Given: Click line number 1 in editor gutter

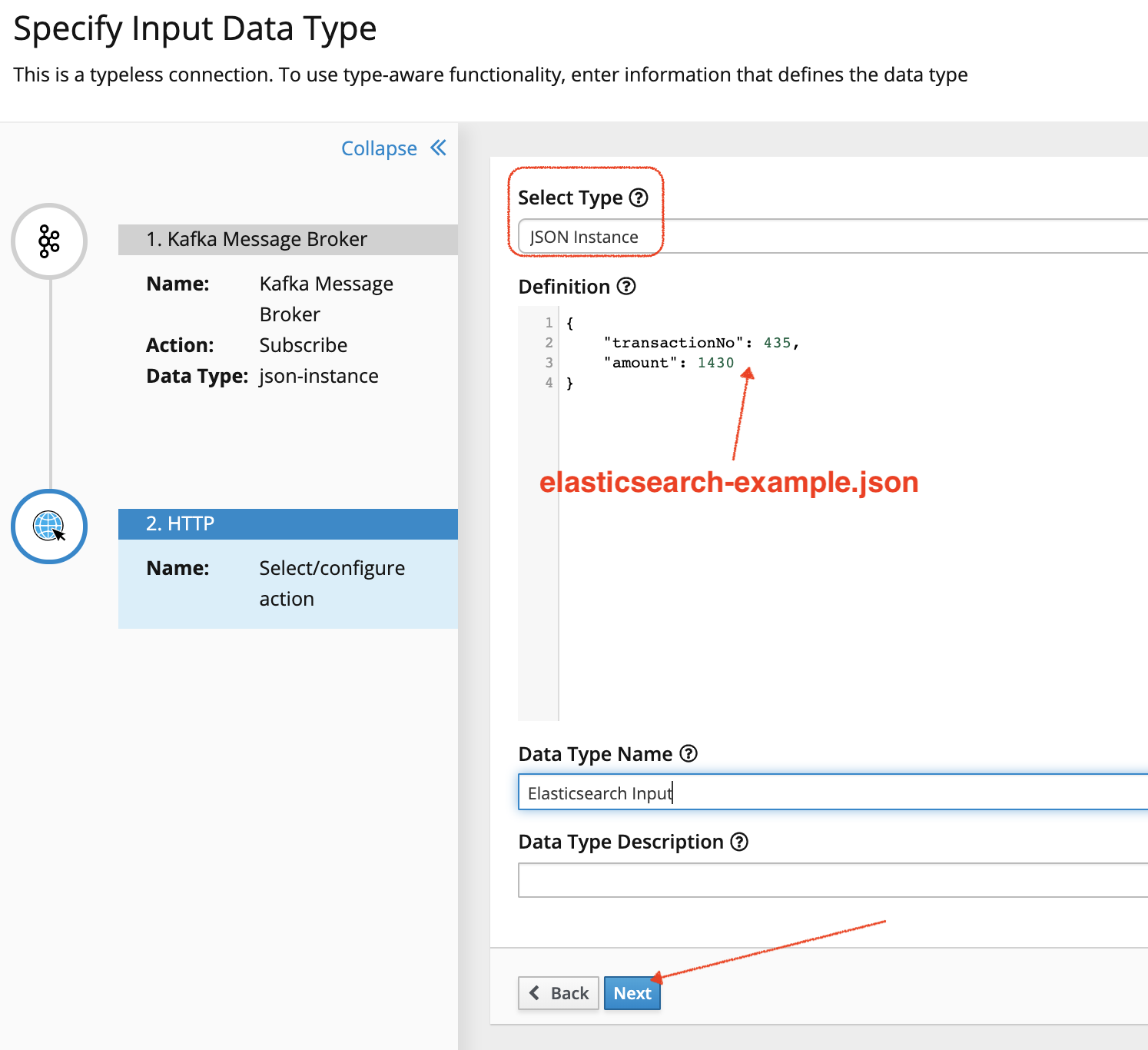Looking at the screenshot, I should click(x=549, y=323).
